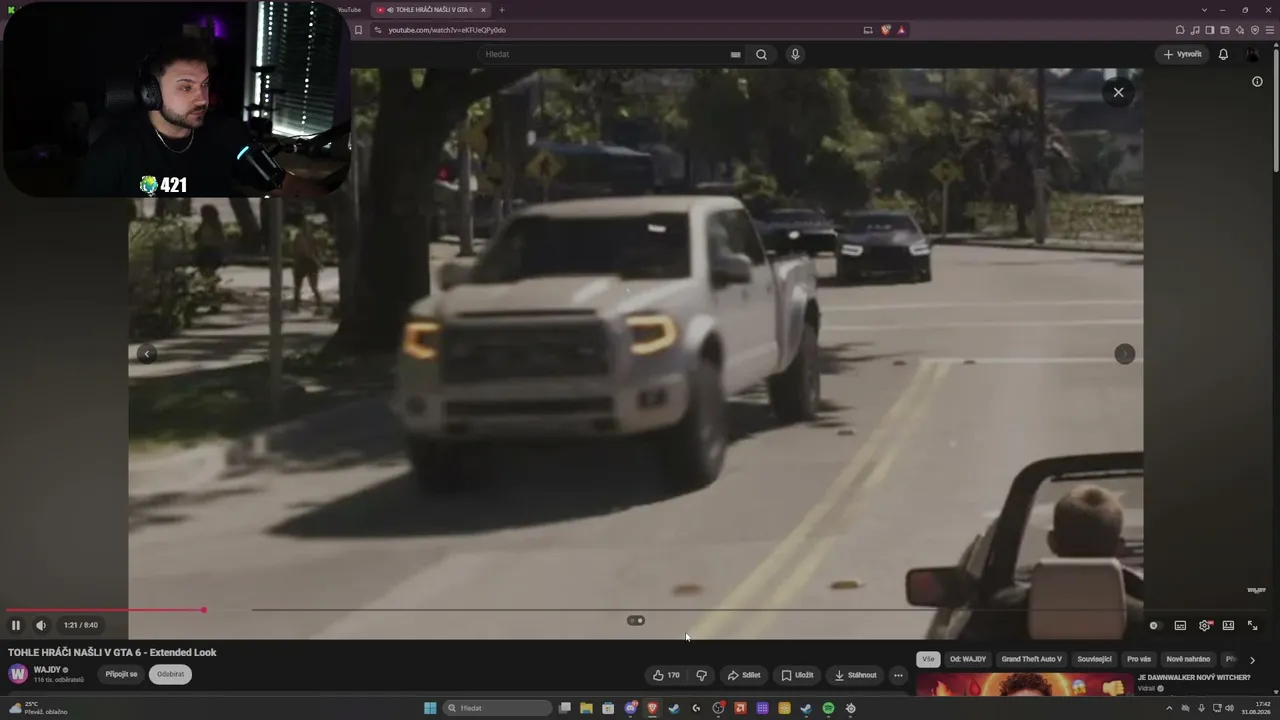The height and width of the screenshot is (720, 1280).
Task: Open Brave Rewards triangle icon
Action: 901,30
